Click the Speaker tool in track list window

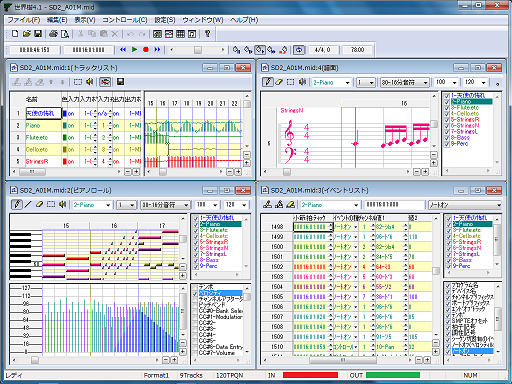click(x=89, y=82)
